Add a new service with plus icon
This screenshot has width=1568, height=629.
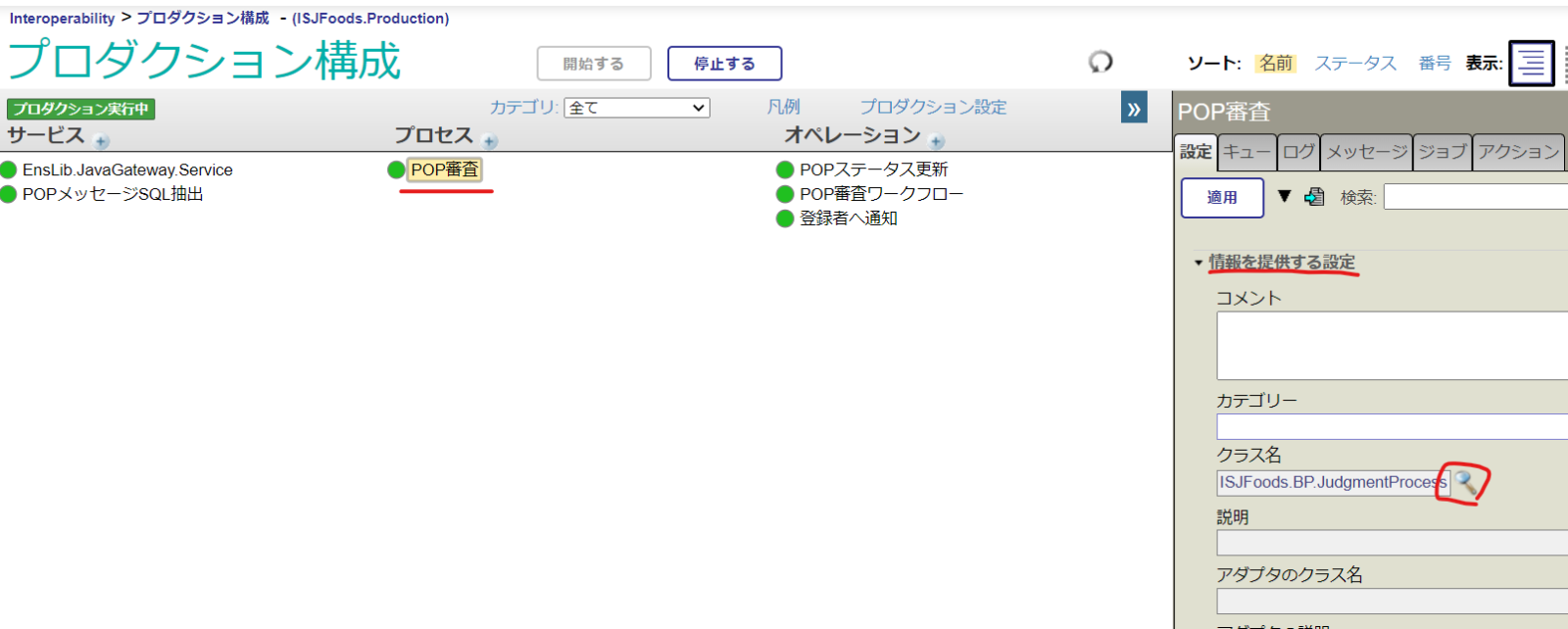coord(102,141)
